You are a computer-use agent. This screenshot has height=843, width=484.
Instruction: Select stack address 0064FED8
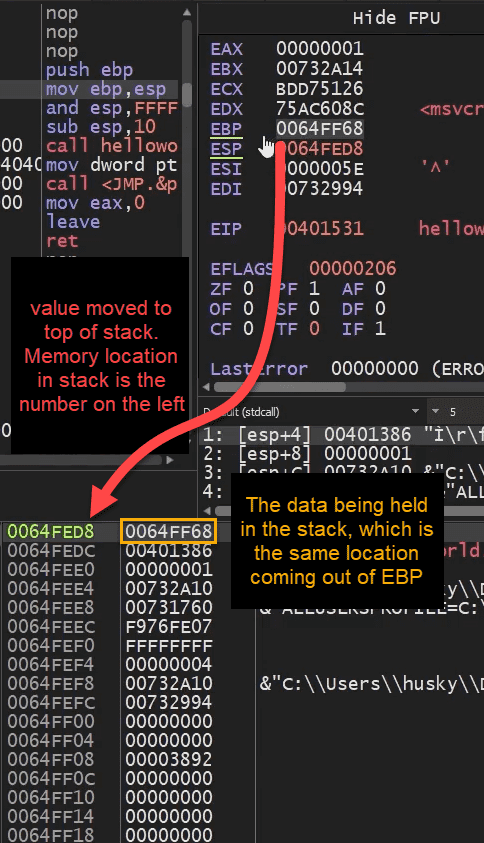(51, 532)
